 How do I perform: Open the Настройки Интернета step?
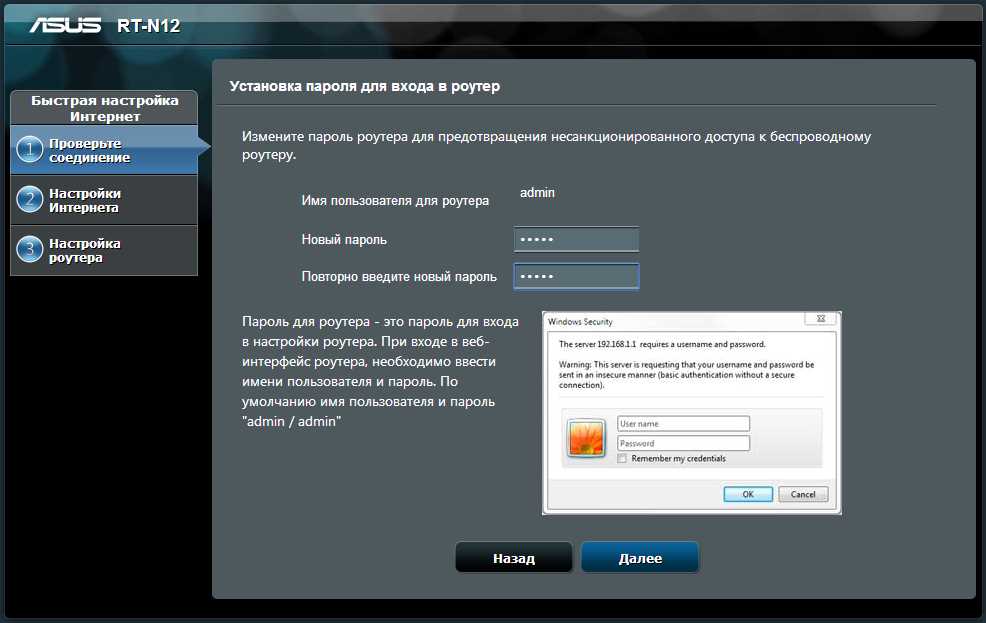click(104, 200)
